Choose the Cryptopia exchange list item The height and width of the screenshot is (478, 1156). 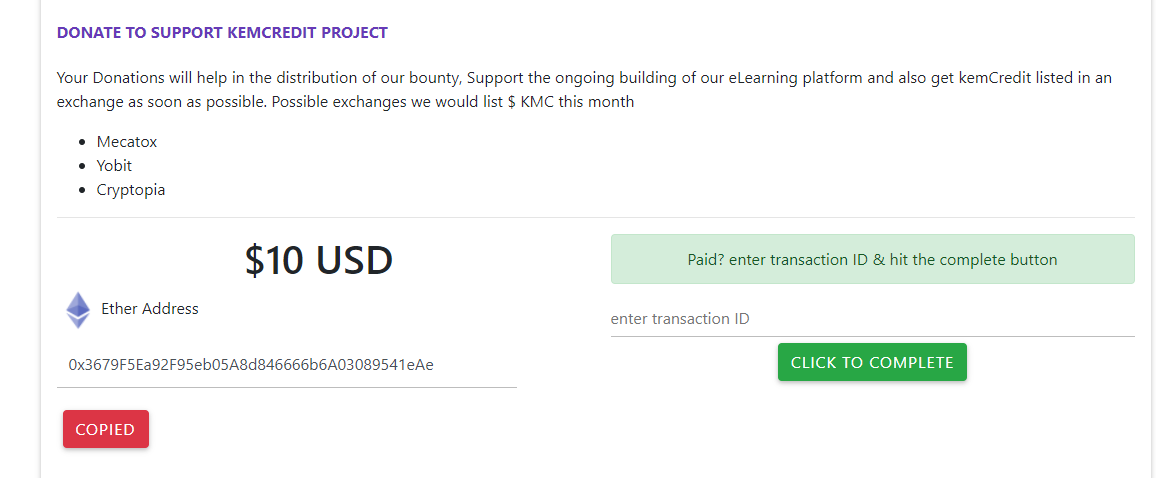pyautogui.click(x=131, y=190)
